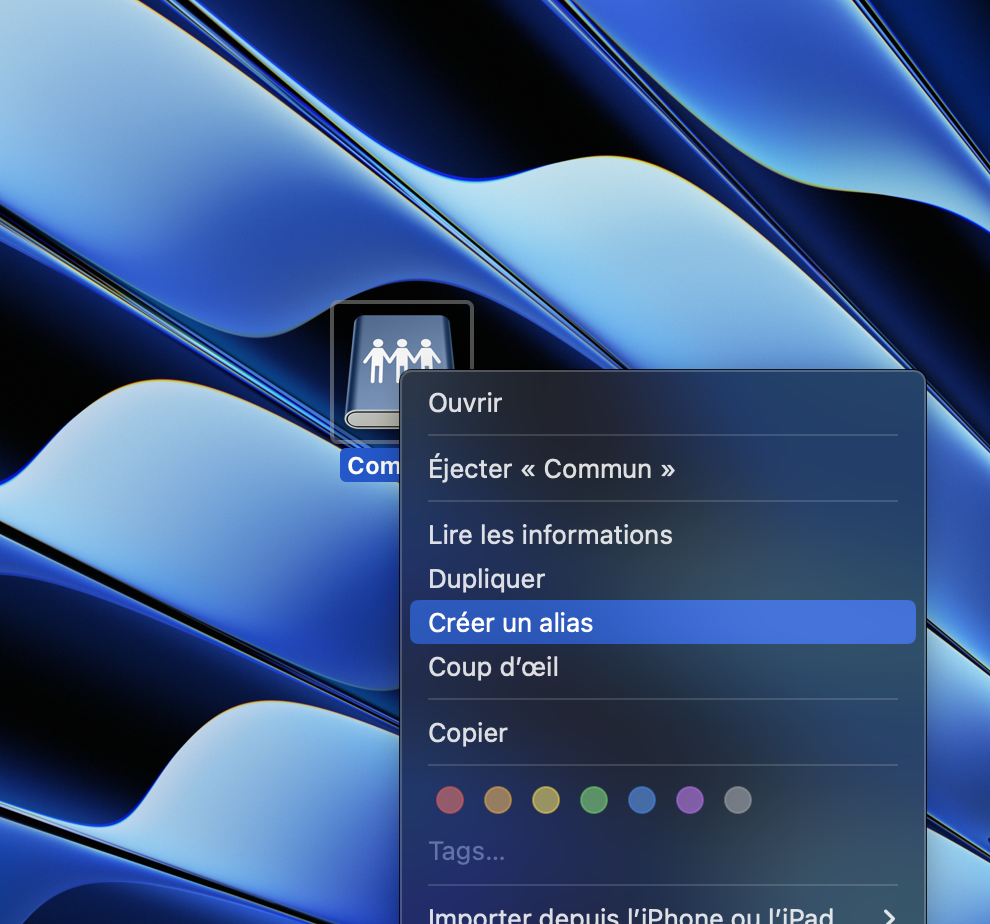Apply the gray tag color
Image resolution: width=990 pixels, height=924 pixels.
[x=738, y=800]
